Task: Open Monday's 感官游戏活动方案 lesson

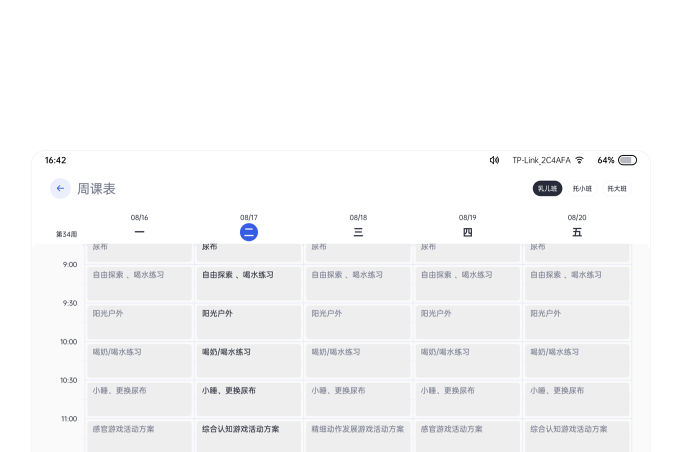Action: [x=139, y=436]
